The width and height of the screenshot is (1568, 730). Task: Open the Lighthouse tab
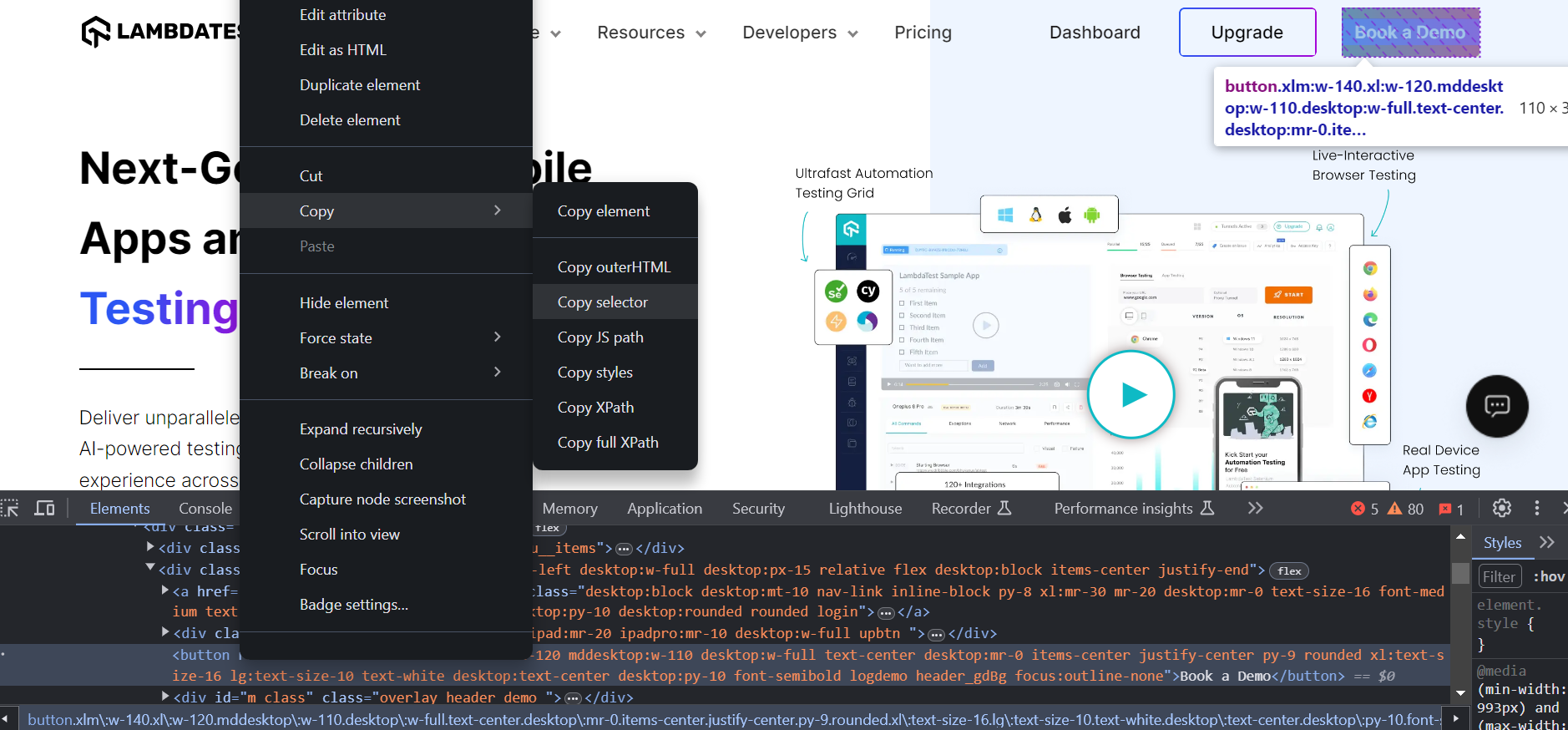tap(865, 508)
